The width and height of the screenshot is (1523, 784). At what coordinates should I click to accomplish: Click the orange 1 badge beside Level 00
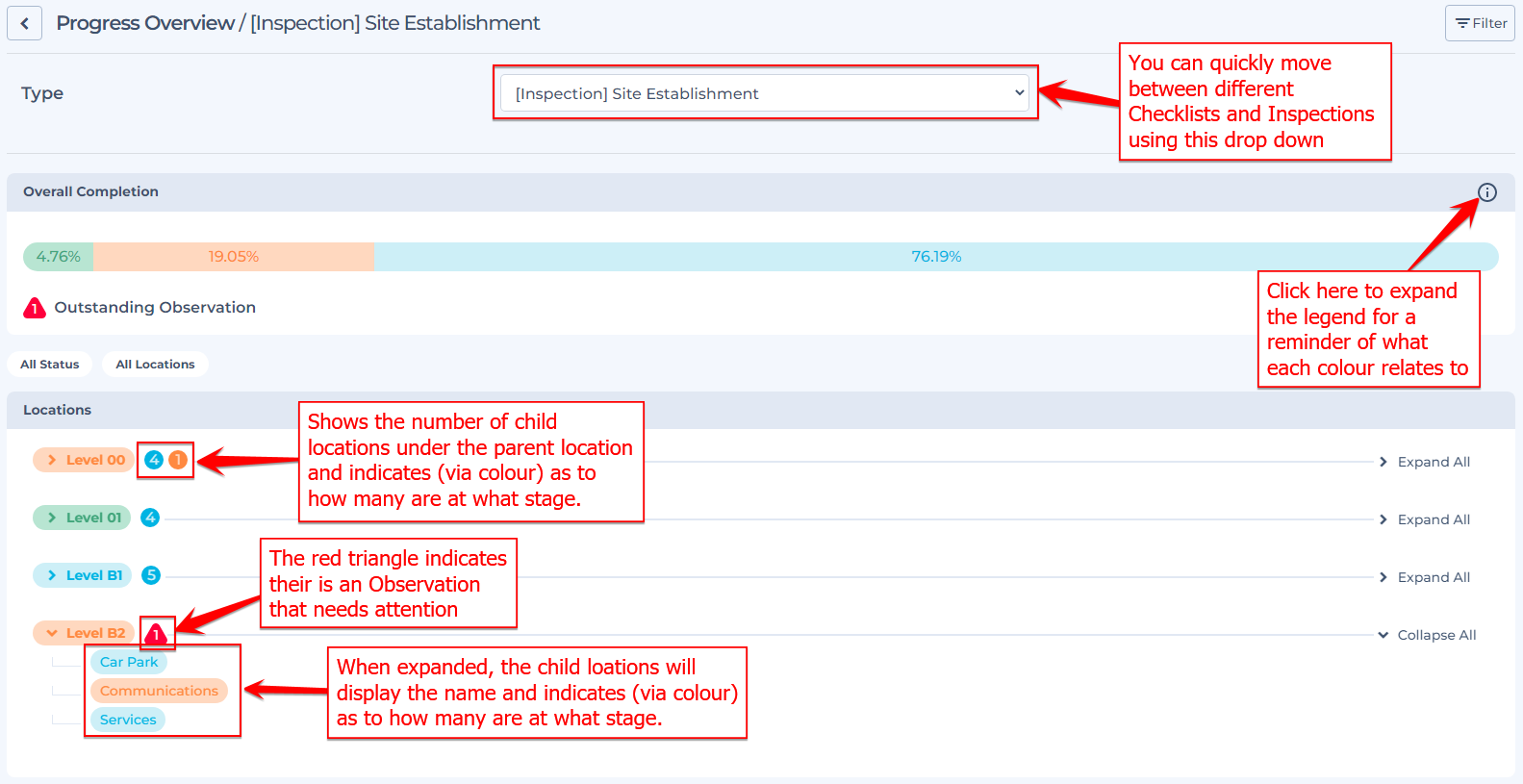coord(178,460)
